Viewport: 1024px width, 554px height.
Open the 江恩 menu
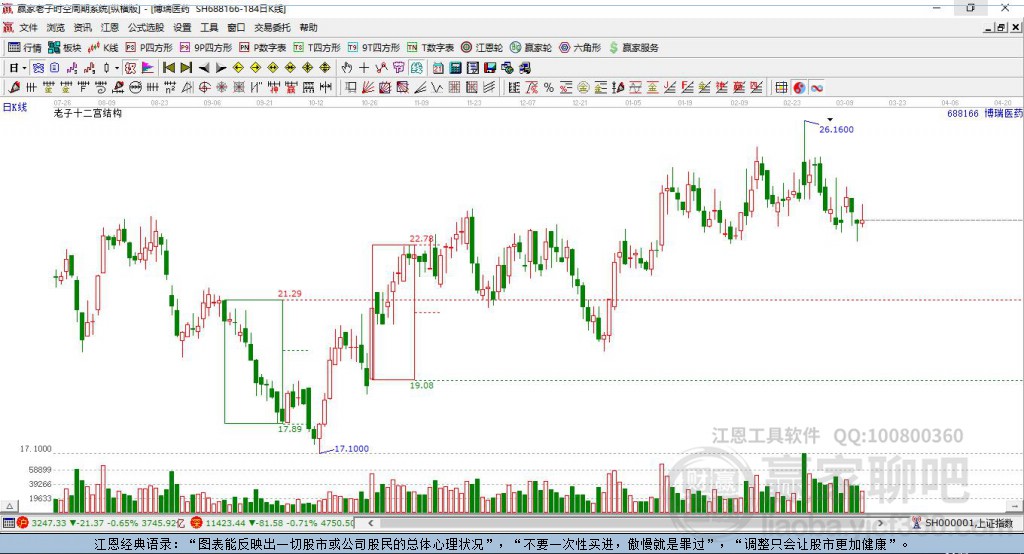pos(110,27)
